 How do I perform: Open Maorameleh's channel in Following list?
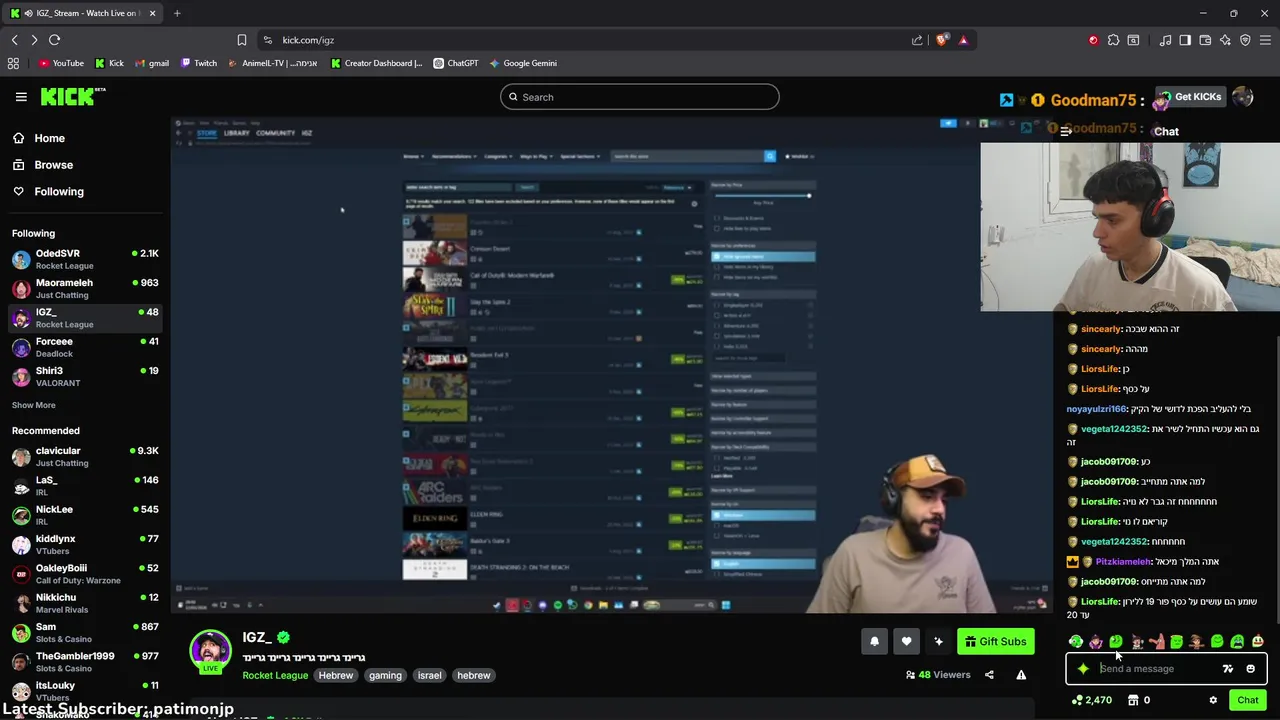point(85,288)
